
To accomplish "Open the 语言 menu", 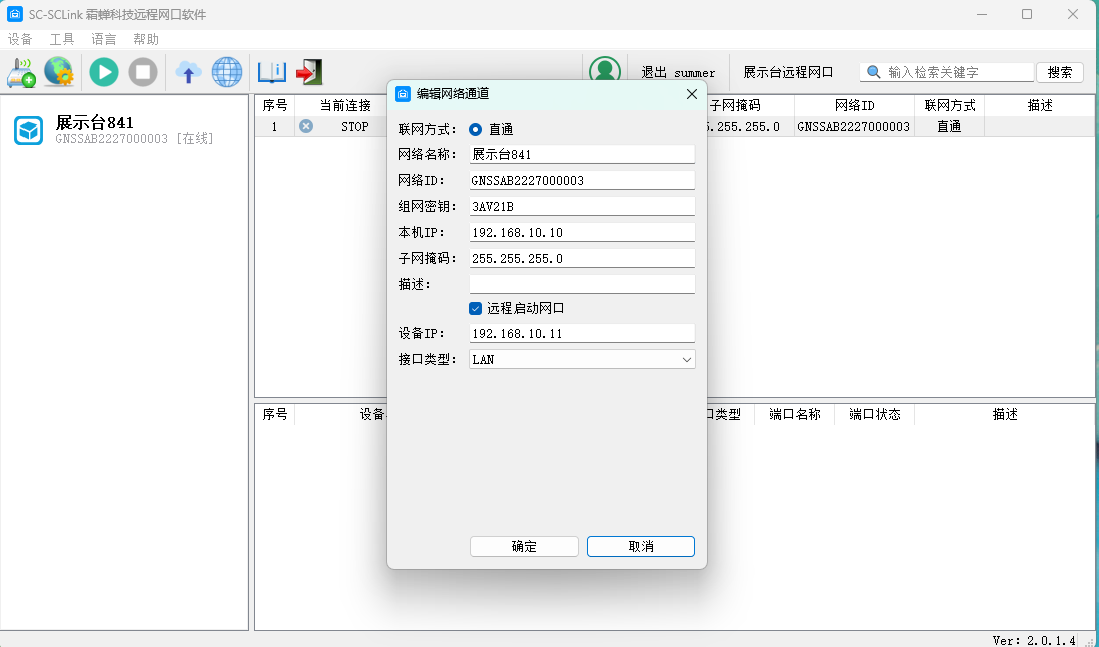I will [104, 39].
